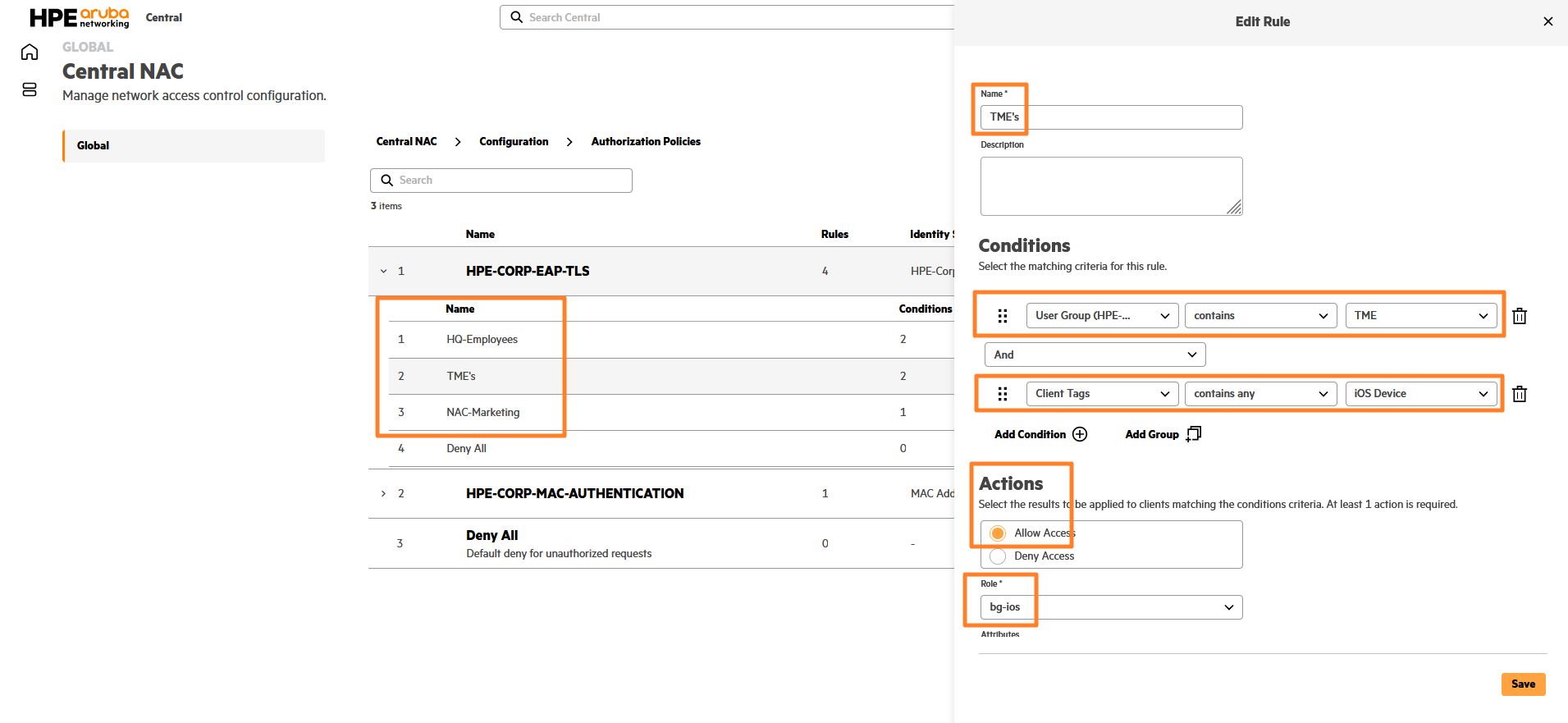Go to Central NAC breadcrumb

click(406, 142)
